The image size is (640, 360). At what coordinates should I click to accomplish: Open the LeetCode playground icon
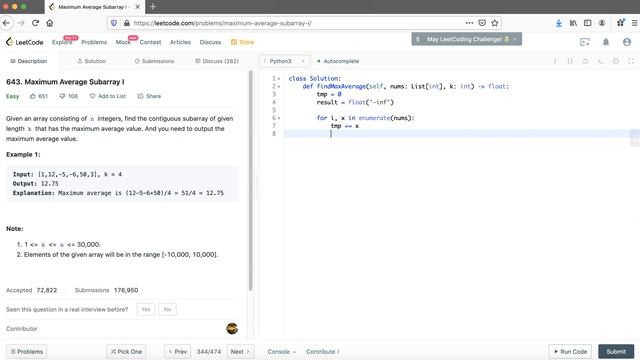[x=585, y=42]
